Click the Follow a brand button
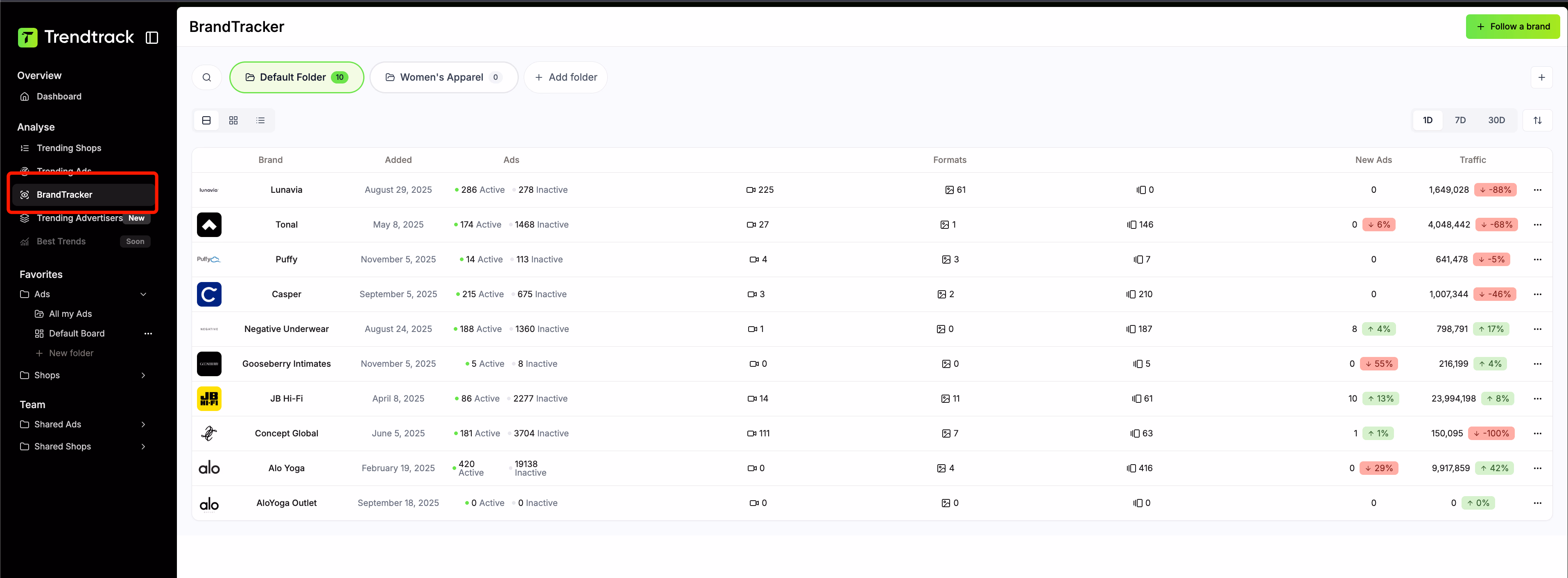Image resolution: width=1568 pixels, height=578 pixels. pyautogui.click(x=1513, y=26)
